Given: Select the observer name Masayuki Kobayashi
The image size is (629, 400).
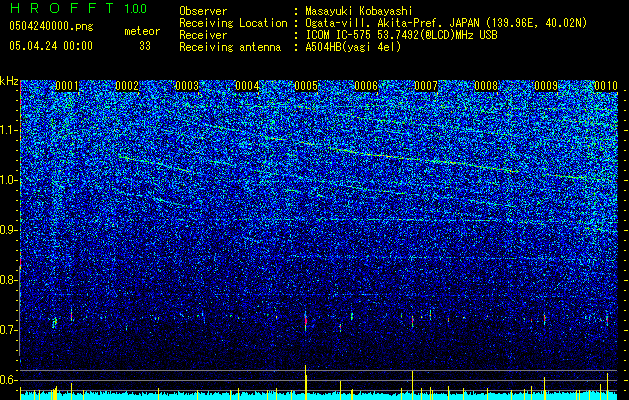Looking at the screenshot, I should click(x=358, y=11).
